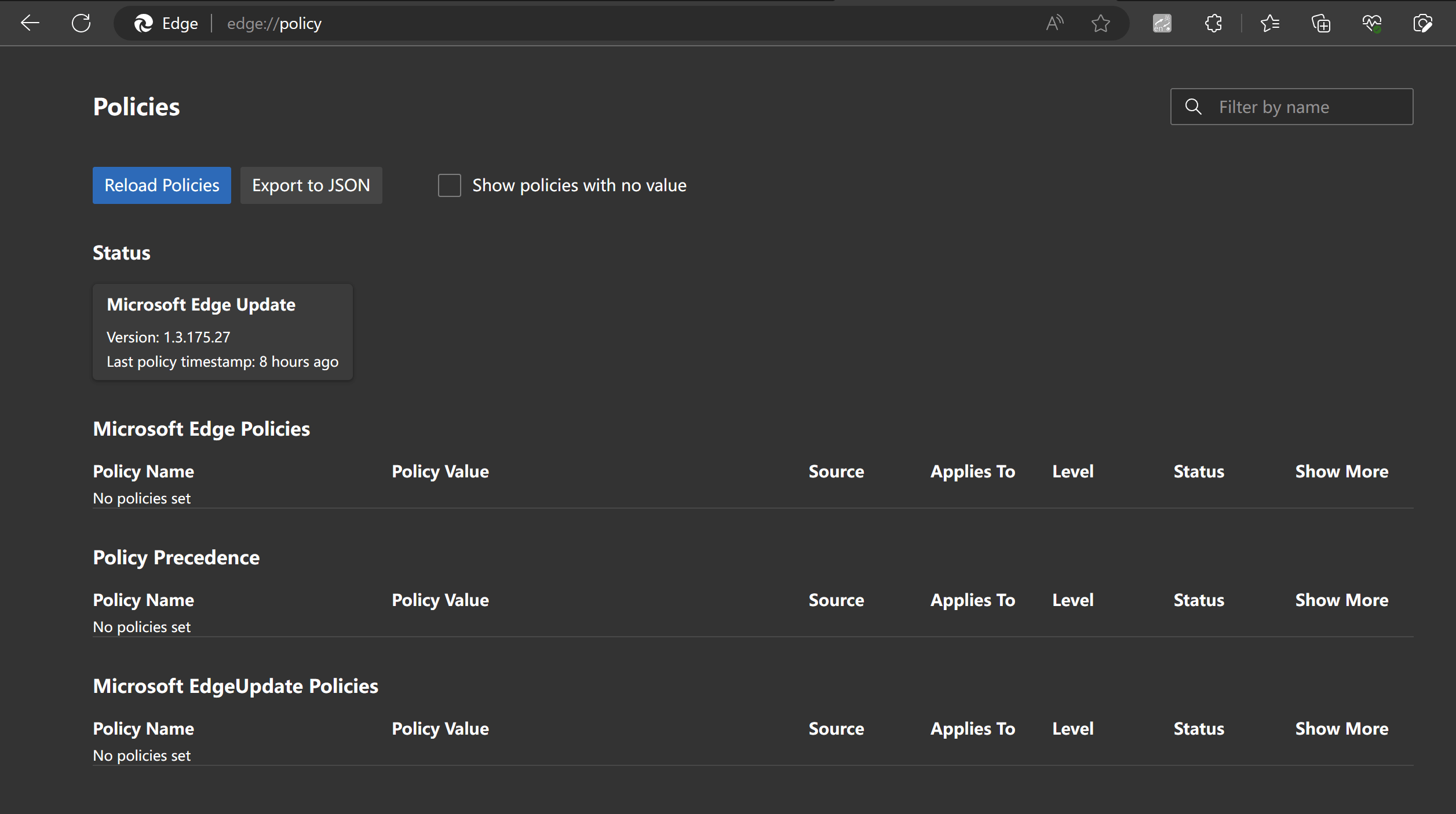Click Level header in Policy Precedence

tap(1073, 600)
